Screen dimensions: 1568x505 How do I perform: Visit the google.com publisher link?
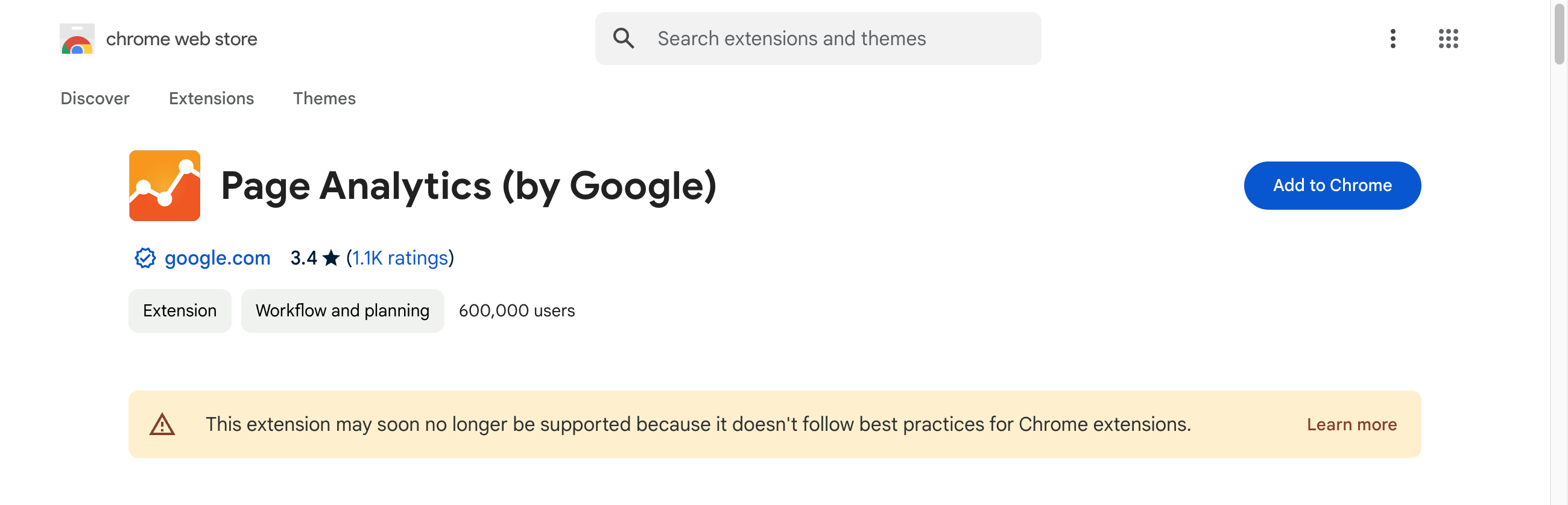(x=217, y=258)
